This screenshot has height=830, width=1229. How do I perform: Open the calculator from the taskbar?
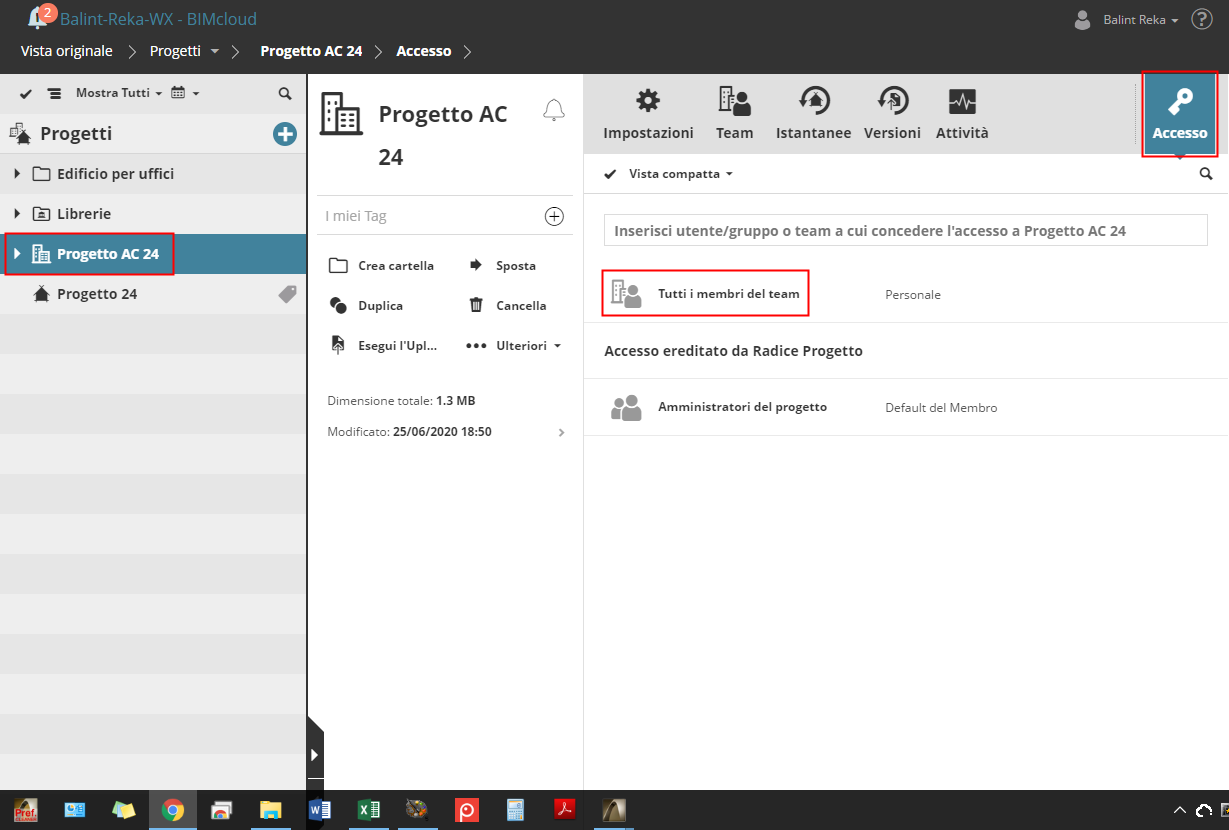click(x=515, y=810)
